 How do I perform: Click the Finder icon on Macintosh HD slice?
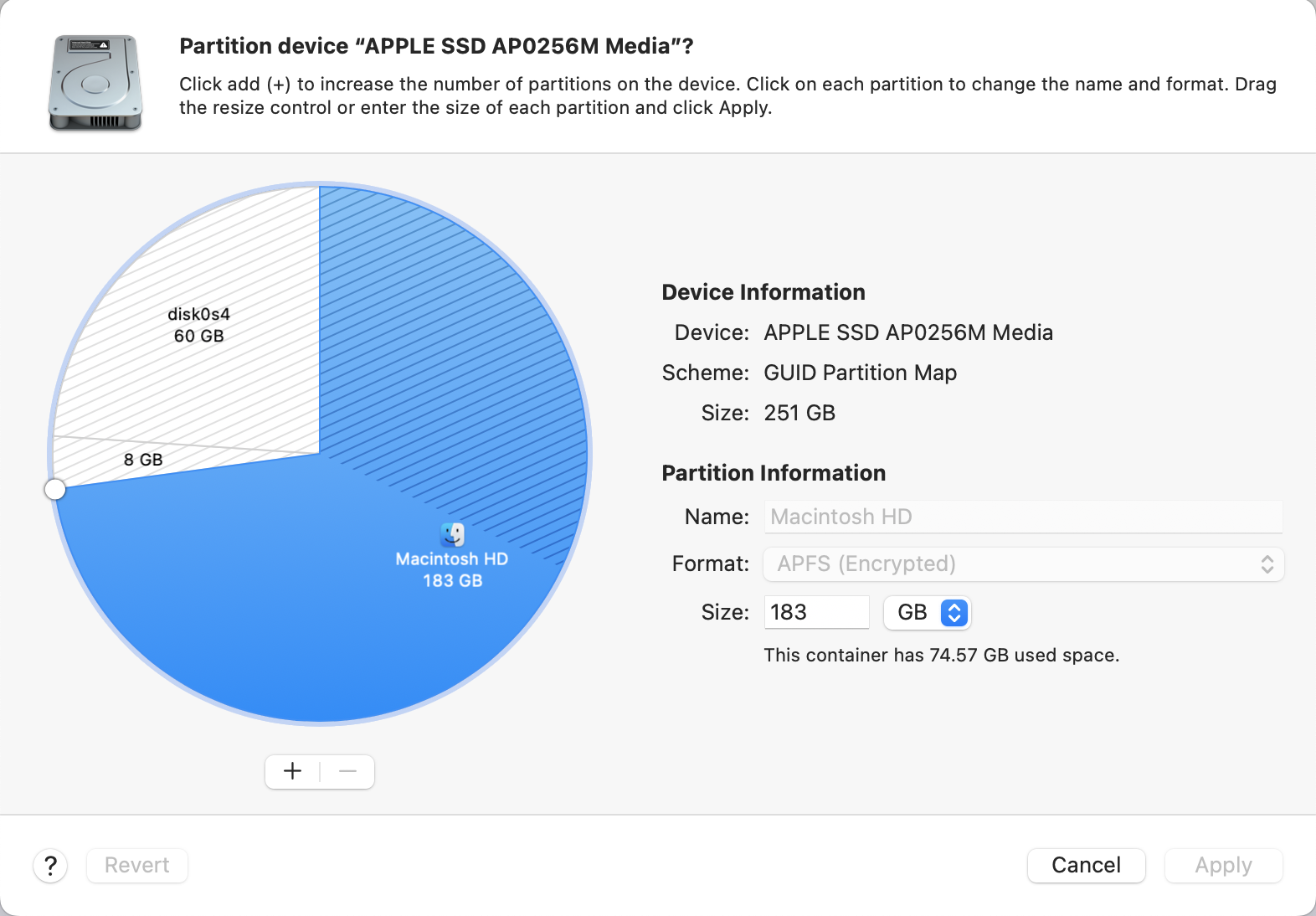pyautogui.click(x=452, y=533)
